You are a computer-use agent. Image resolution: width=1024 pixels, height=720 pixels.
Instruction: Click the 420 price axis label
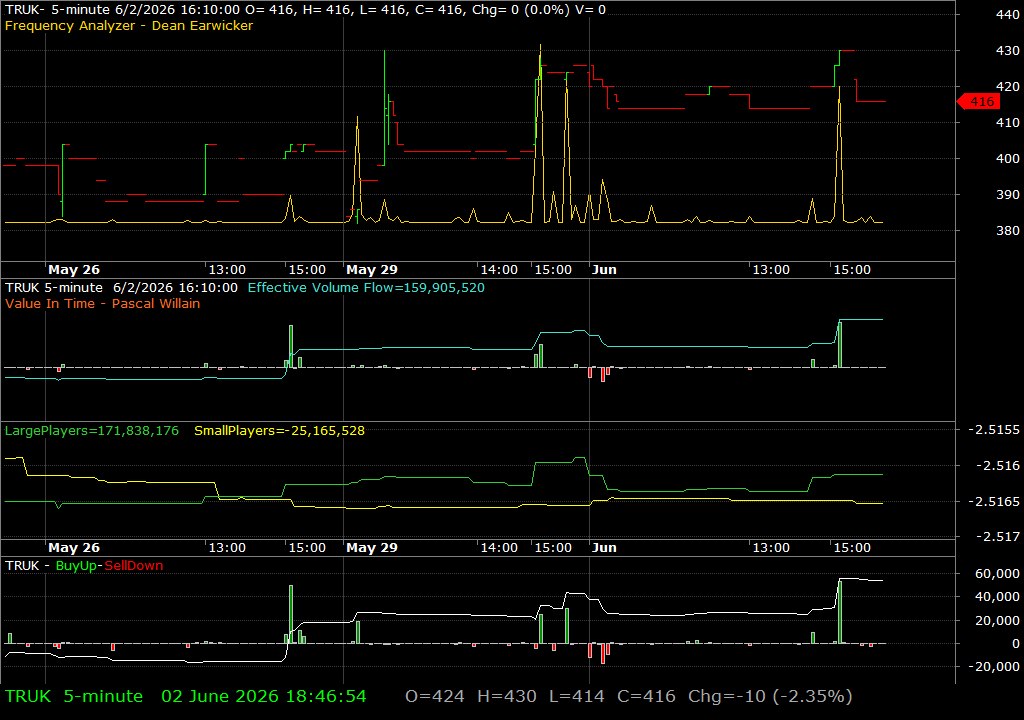[x=1007, y=86]
